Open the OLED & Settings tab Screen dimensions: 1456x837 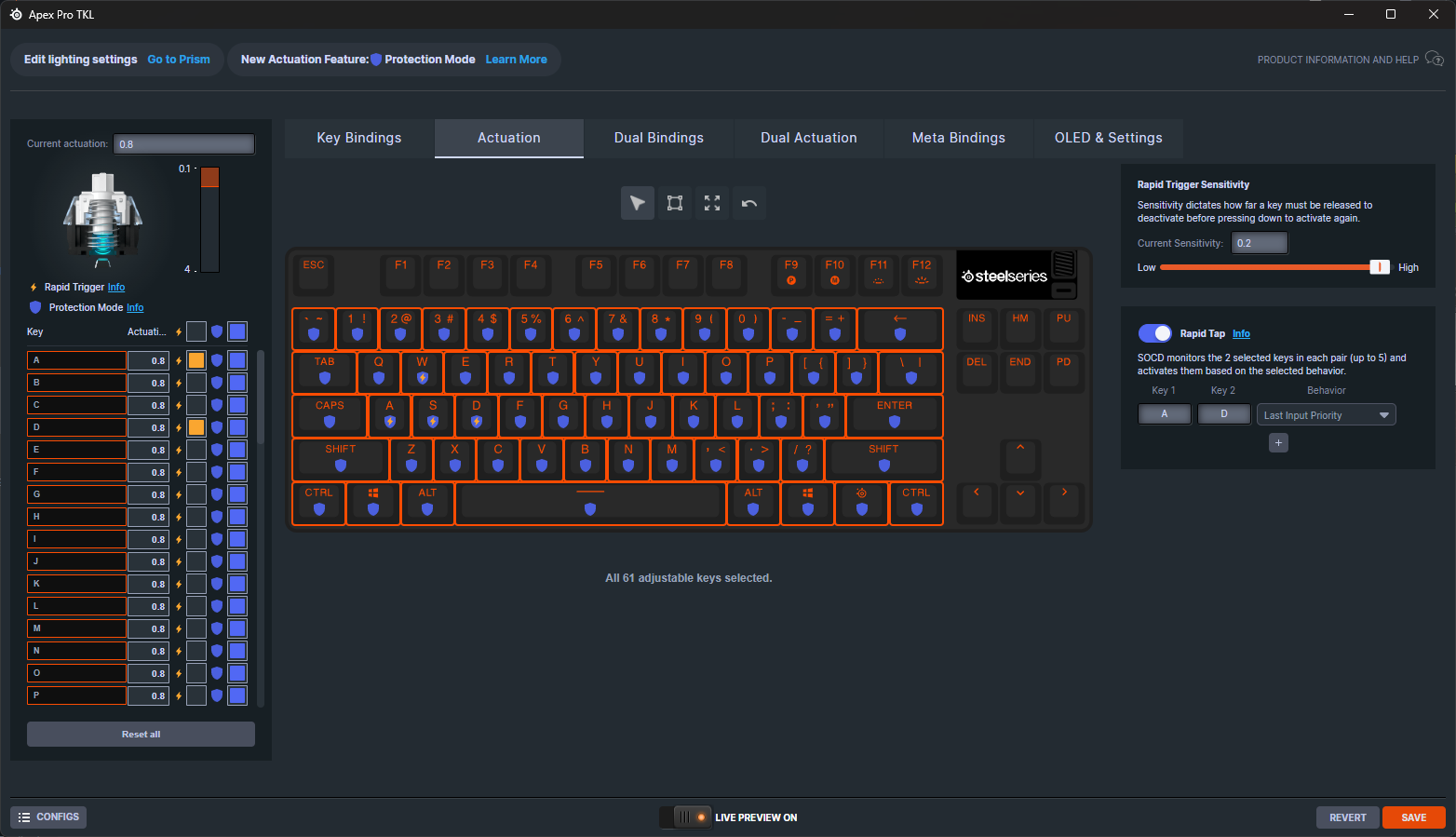click(x=1108, y=137)
